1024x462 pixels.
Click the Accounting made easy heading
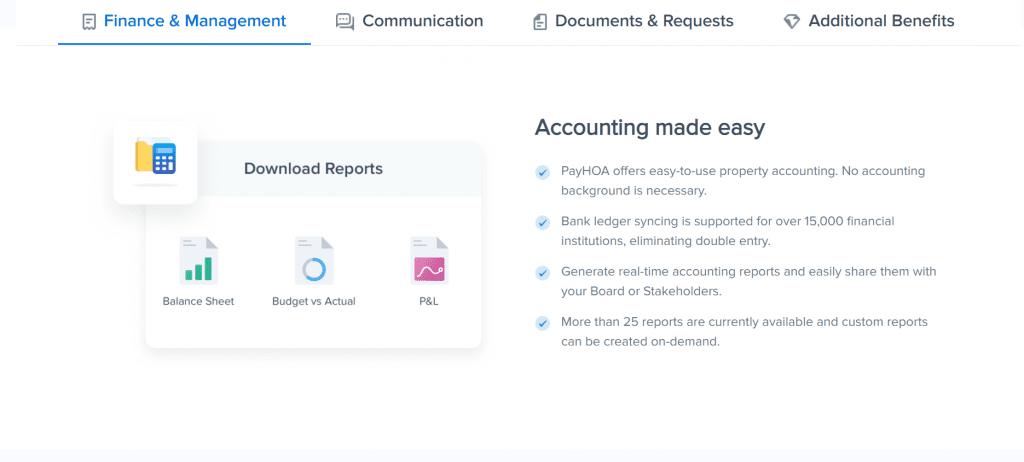pyautogui.click(x=650, y=127)
